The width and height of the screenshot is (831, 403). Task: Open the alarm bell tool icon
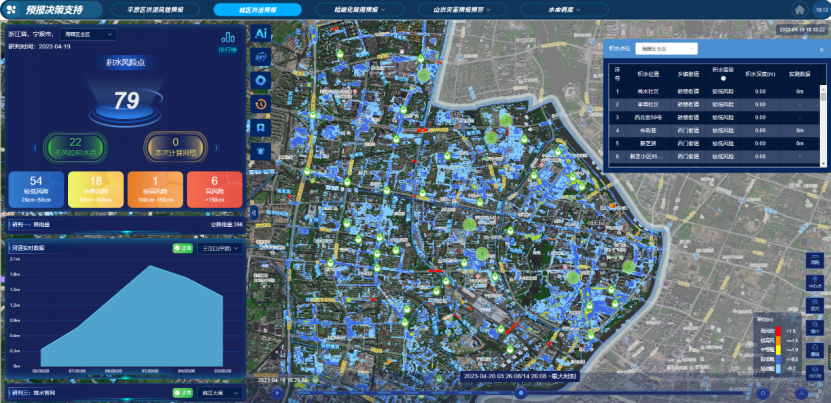tap(261, 151)
